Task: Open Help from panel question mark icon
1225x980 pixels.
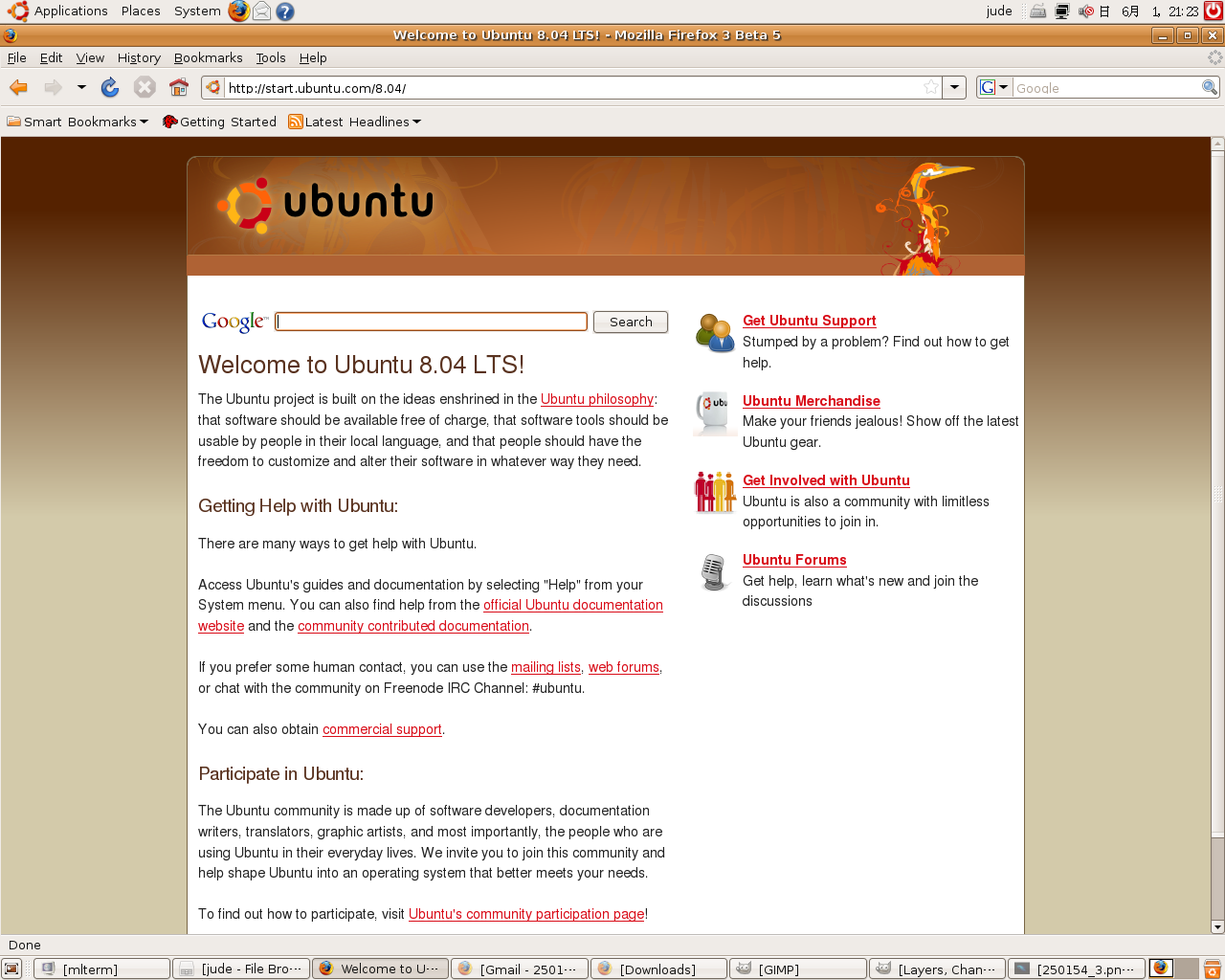Action: (x=285, y=11)
